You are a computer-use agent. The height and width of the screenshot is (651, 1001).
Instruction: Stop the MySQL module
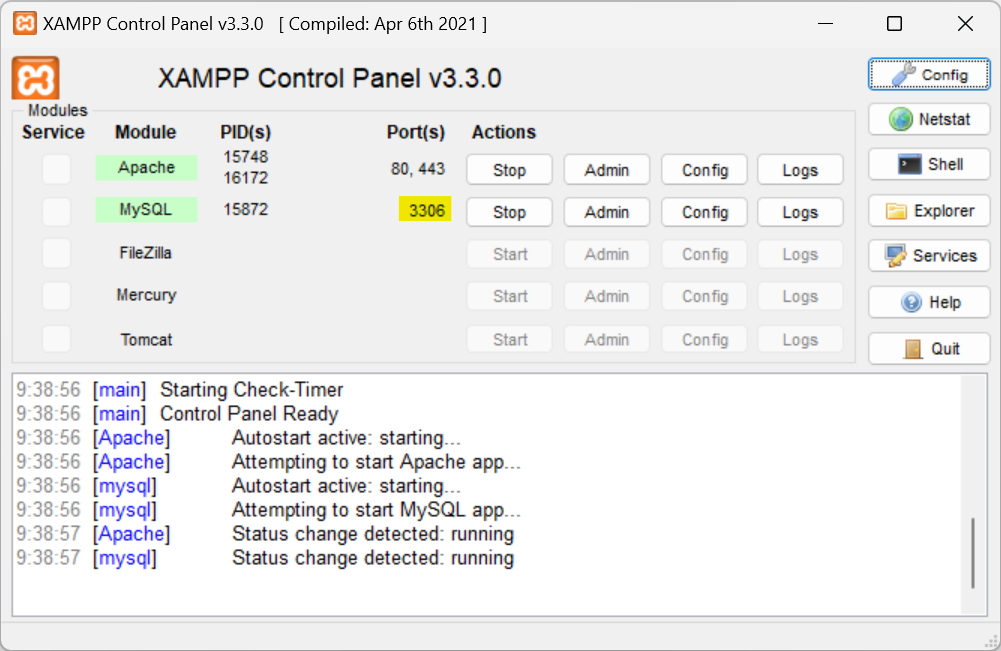tap(509, 212)
